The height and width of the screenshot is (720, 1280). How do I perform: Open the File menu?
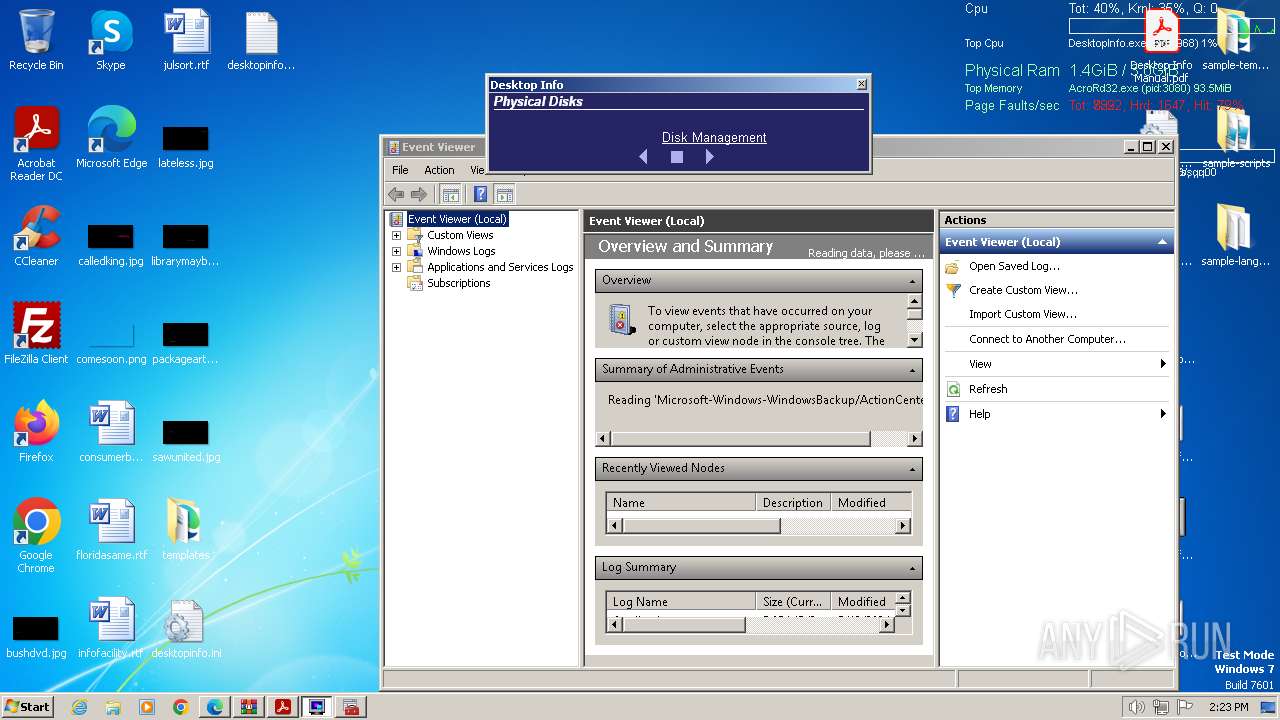[x=400, y=170]
